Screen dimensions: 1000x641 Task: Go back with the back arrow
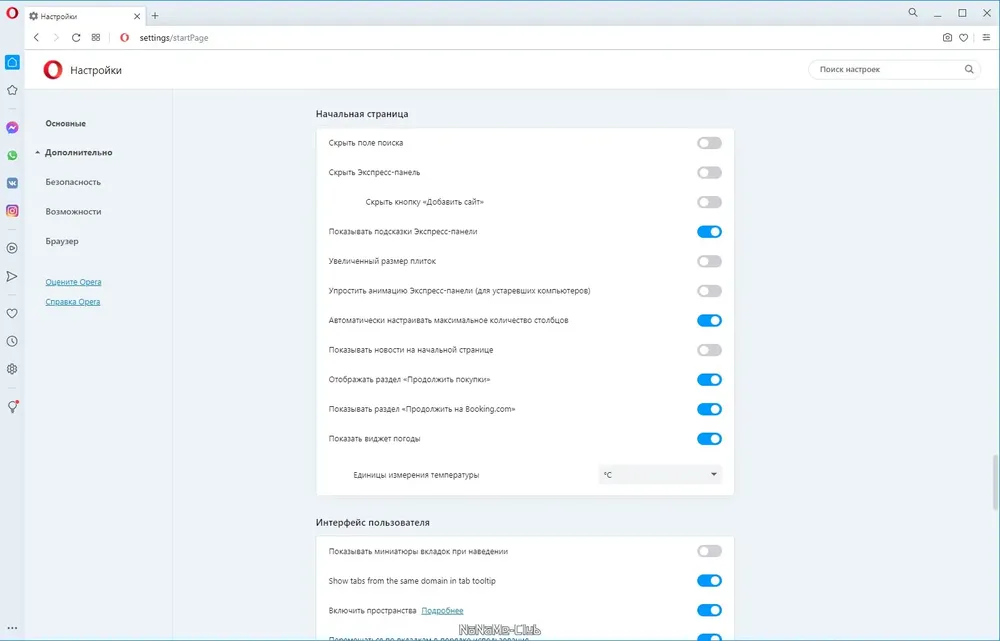pos(36,38)
